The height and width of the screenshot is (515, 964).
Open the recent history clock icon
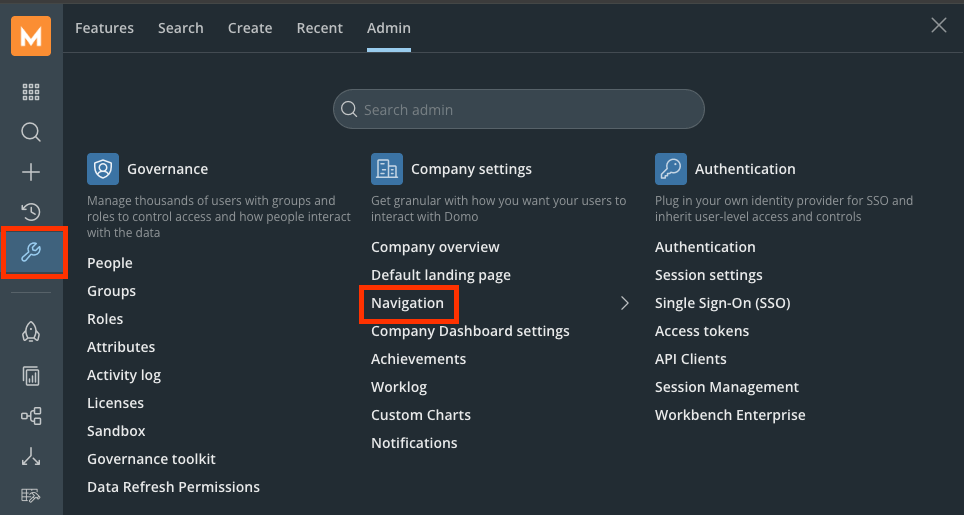click(31, 212)
